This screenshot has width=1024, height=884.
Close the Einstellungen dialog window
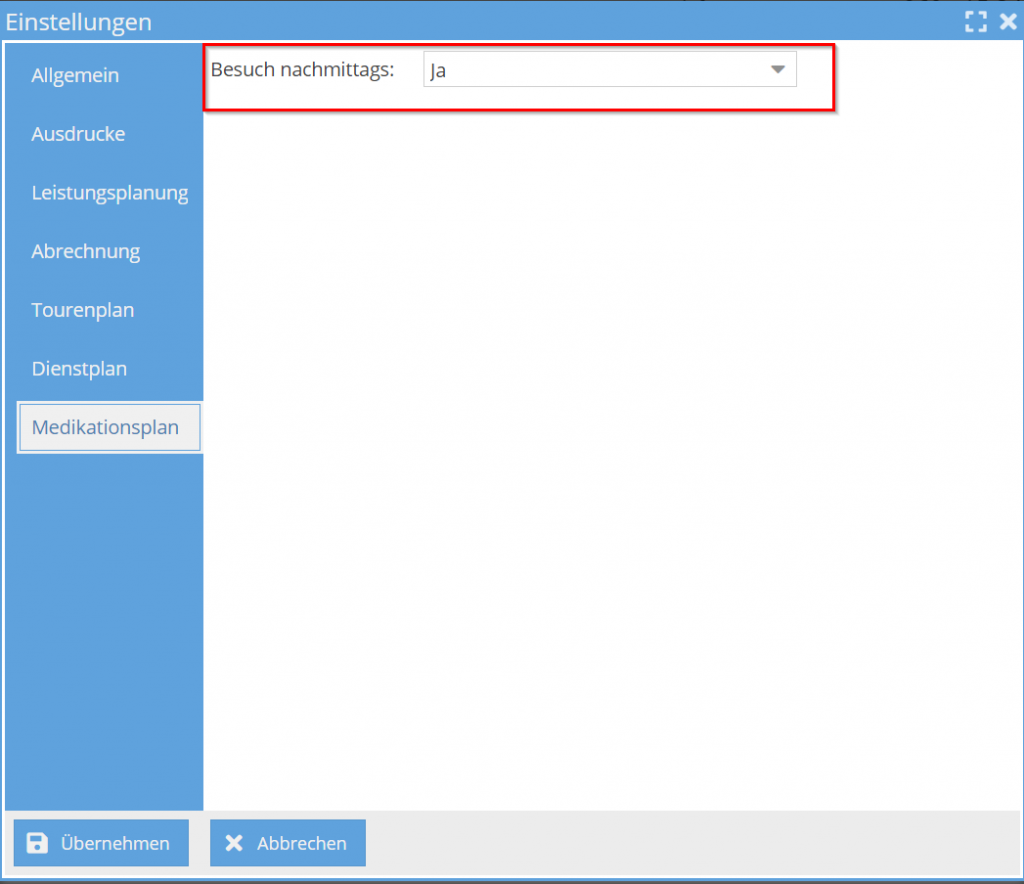coord(1007,21)
